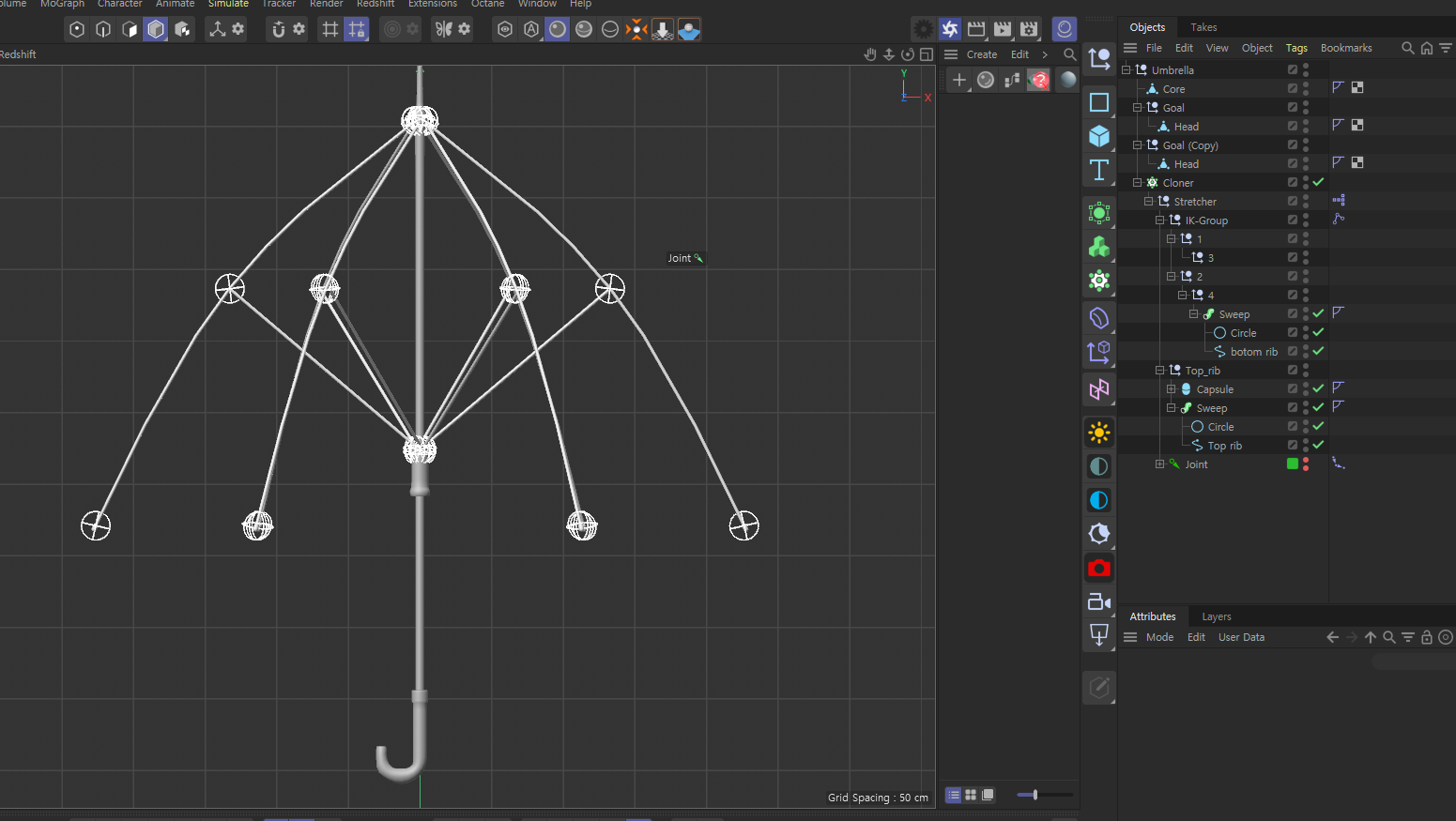This screenshot has height=821, width=1456.
Task: Toggle the Cloner enable checkmark
Action: pos(1318,182)
